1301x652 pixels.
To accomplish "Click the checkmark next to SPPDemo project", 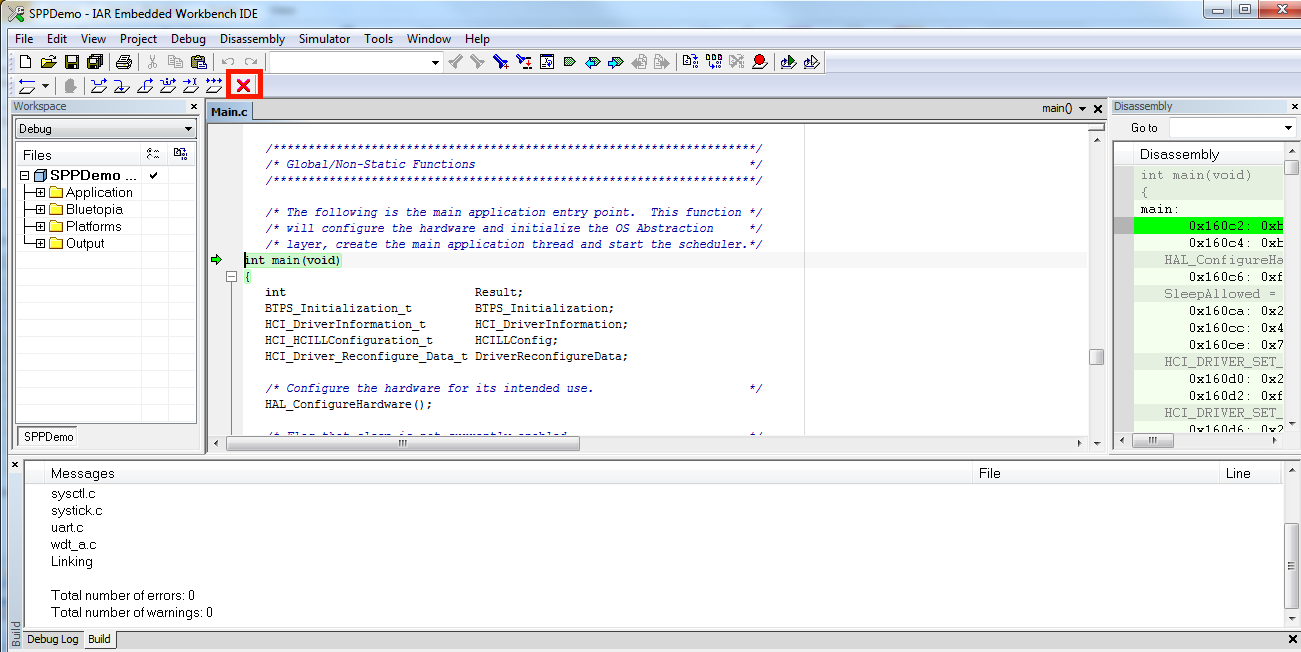I will (154, 176).
